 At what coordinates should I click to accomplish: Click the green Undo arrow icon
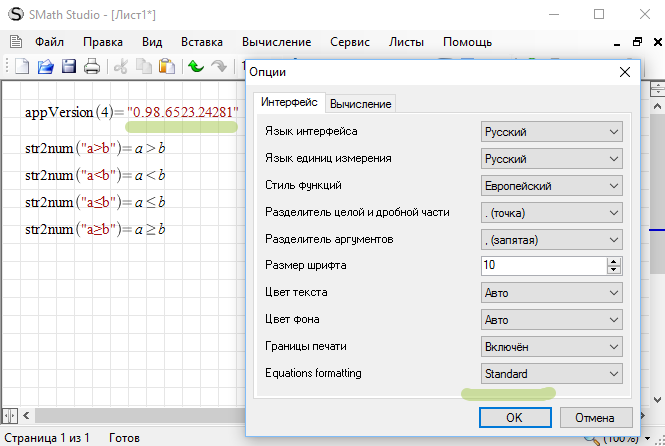tap(196, 67)
